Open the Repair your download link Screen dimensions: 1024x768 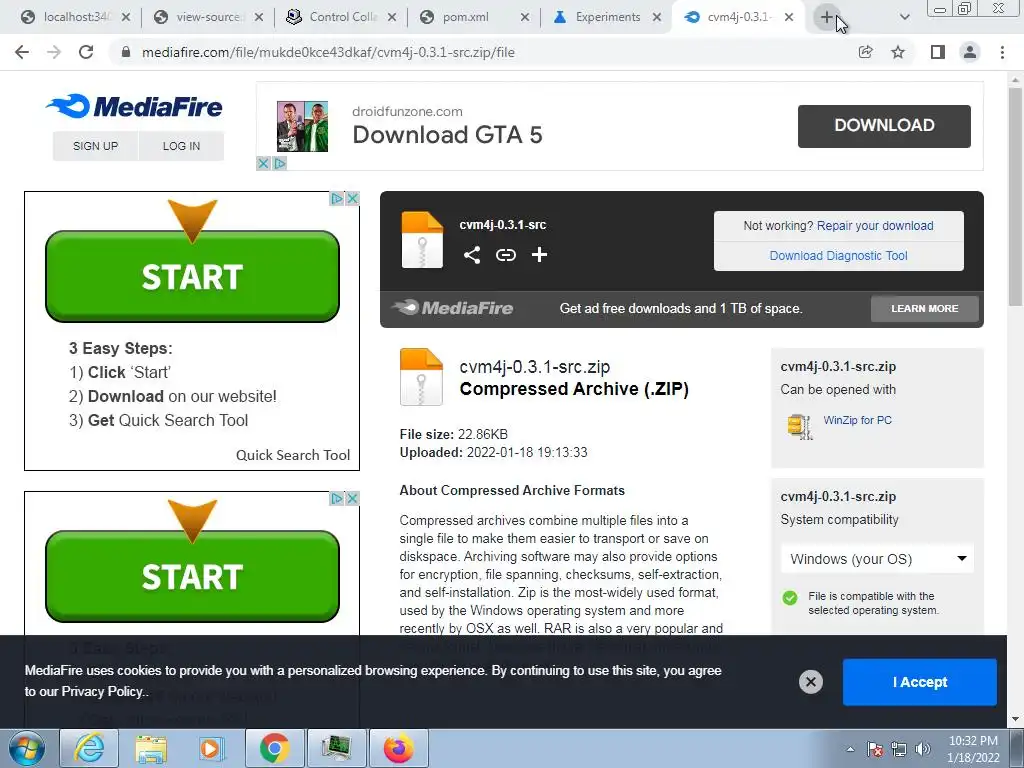[875, 225]
